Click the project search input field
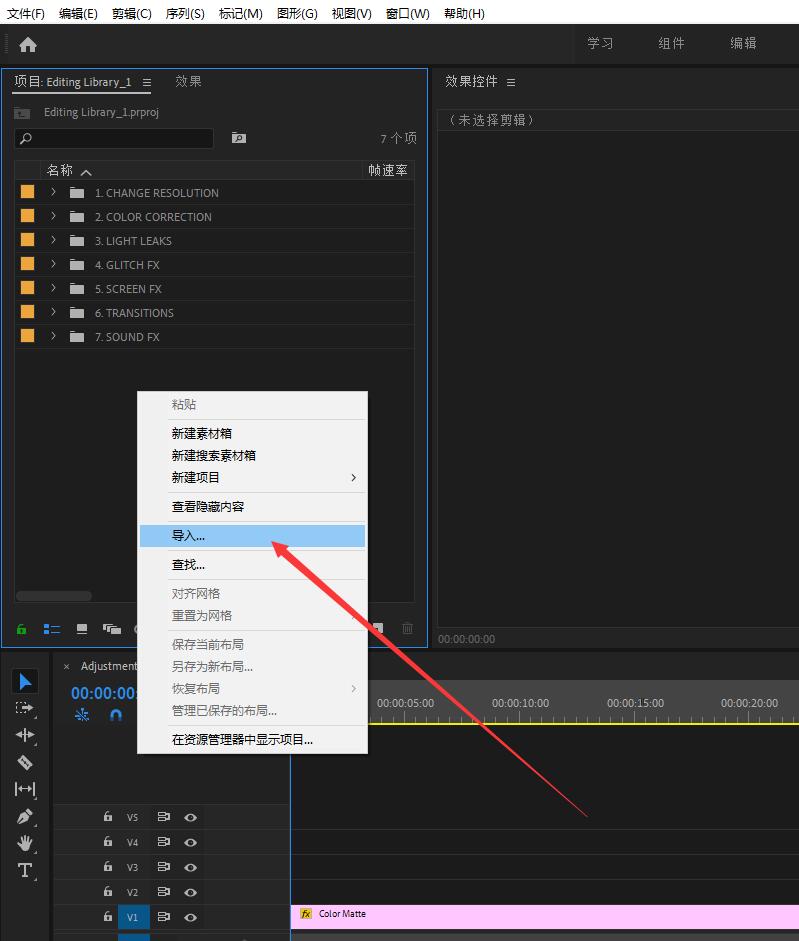 (114, 139)
